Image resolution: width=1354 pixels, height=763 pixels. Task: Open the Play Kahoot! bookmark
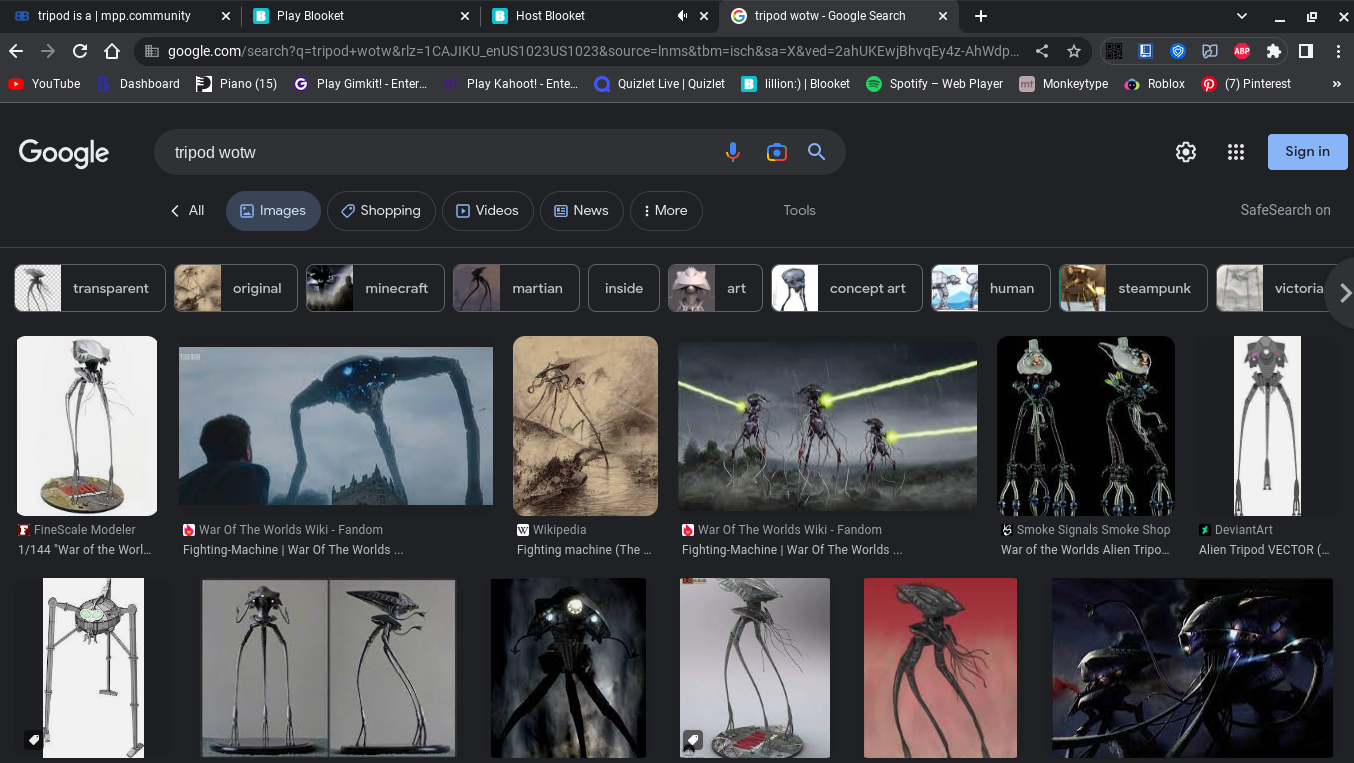[x=511, y=84]
